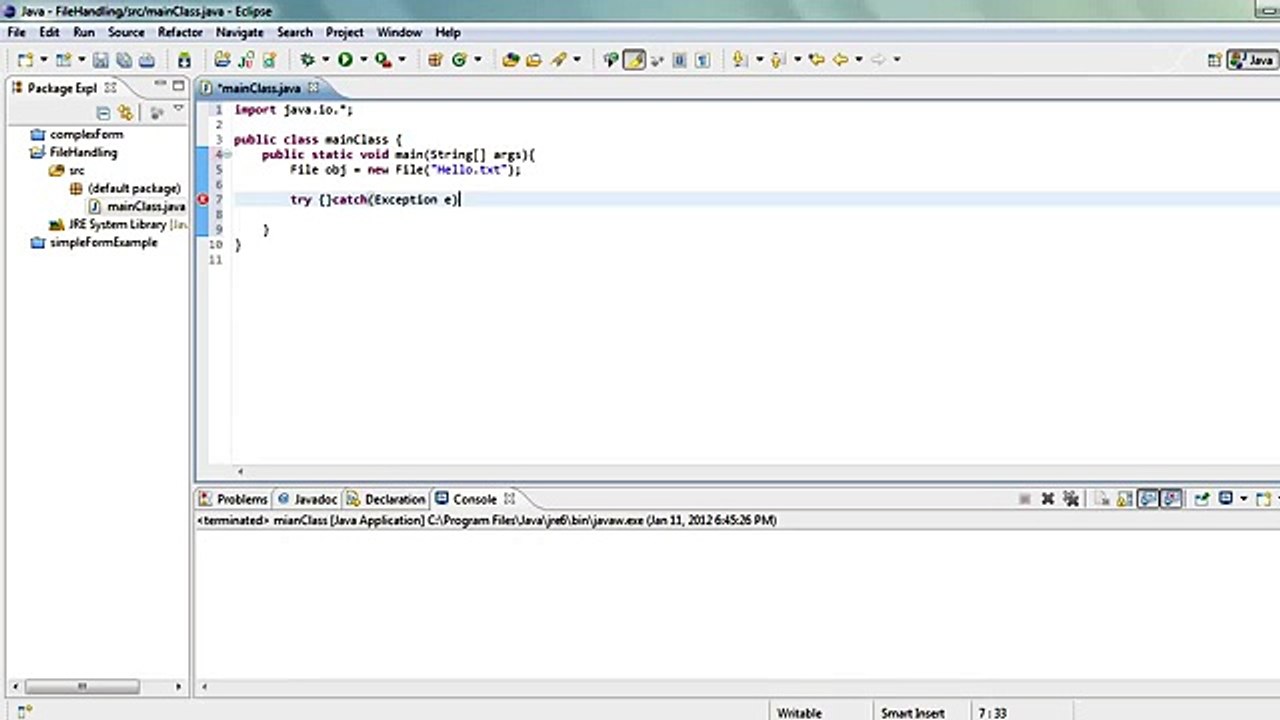Click the Display Selected Console monitor icon

click(x=1225, y=498)
